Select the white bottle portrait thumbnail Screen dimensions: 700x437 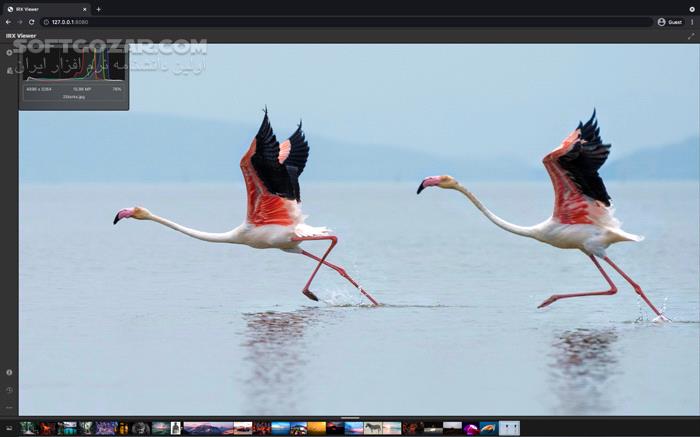coord(176,428)
